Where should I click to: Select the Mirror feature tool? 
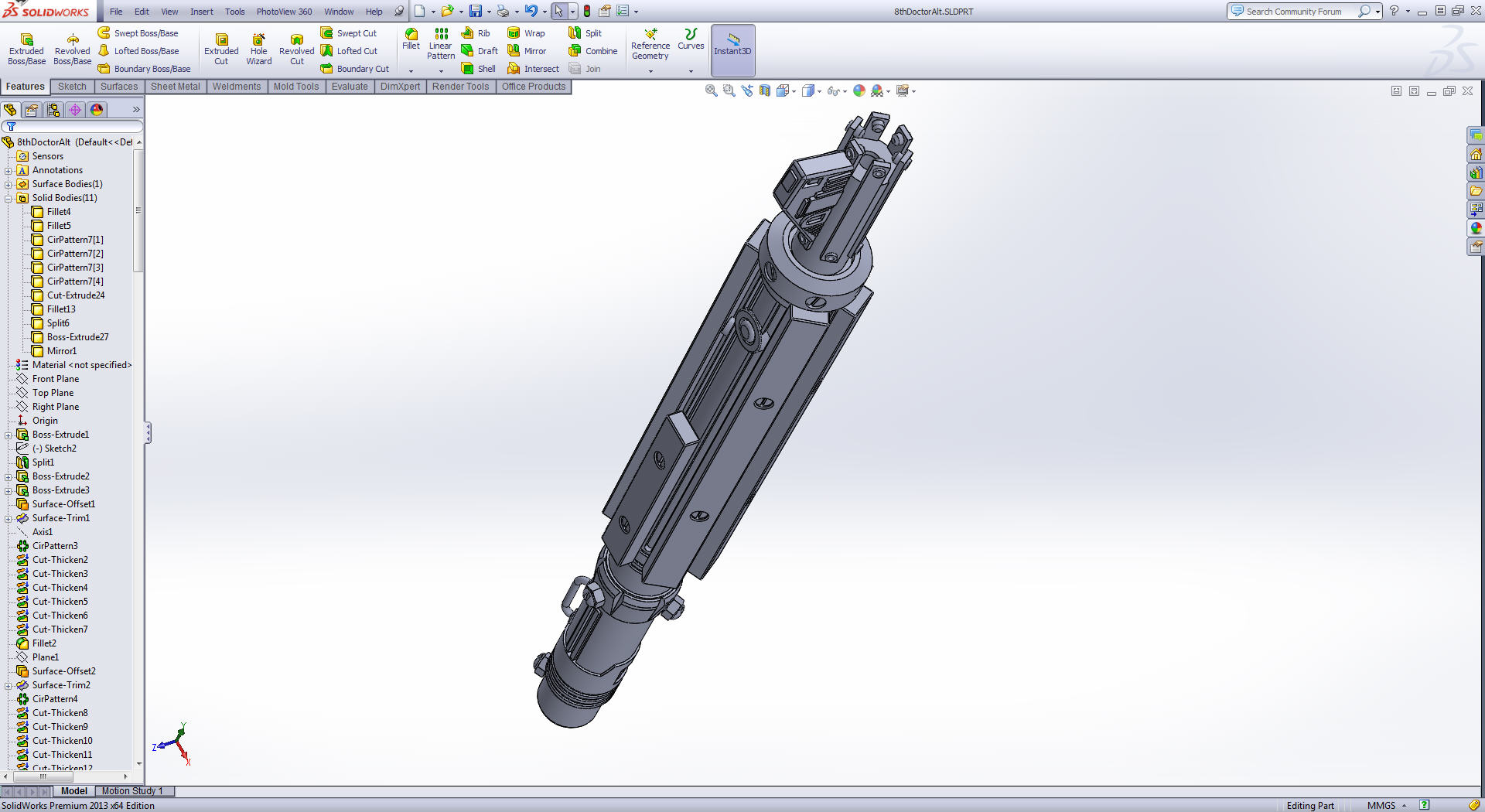pos(527,51)
